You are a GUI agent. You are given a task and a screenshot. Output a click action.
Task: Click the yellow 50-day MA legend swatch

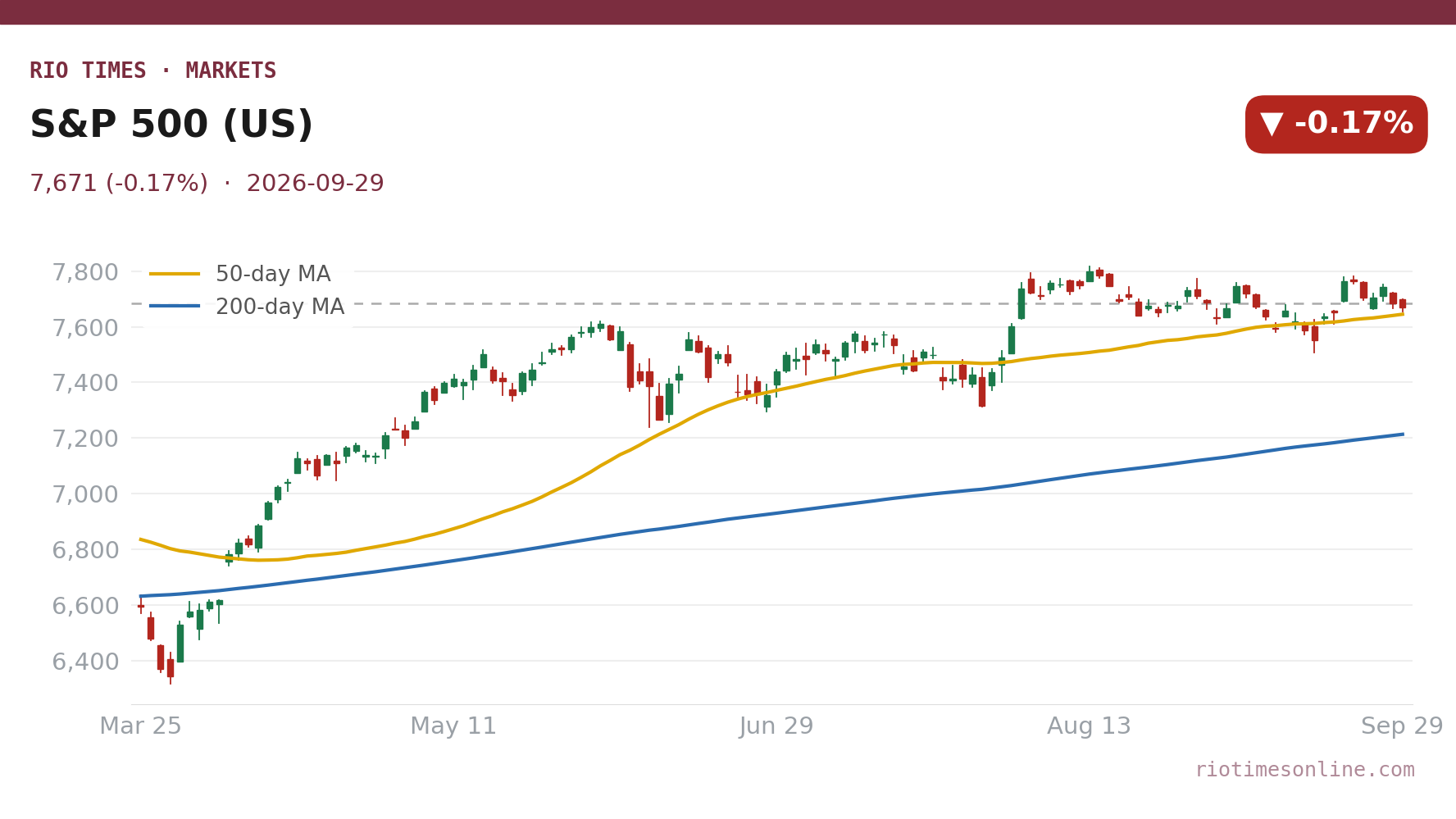point(175,274)
